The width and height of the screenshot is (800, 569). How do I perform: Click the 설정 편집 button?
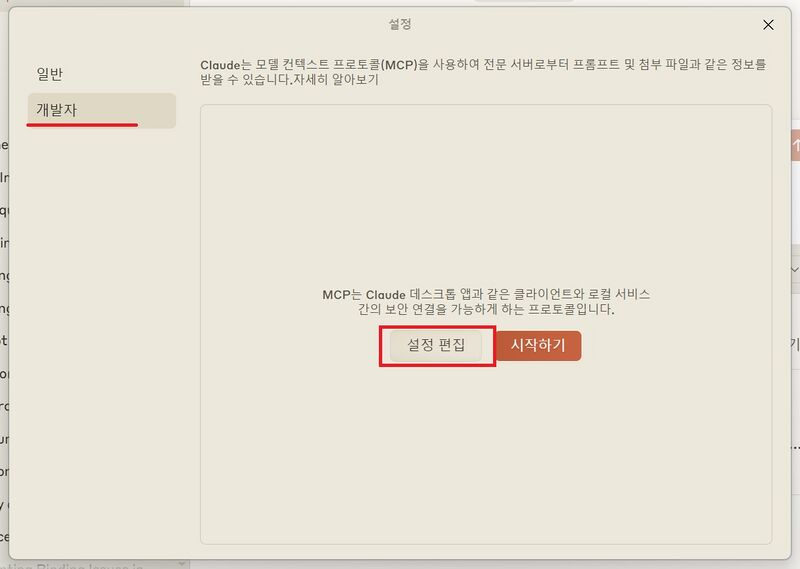(436, 345)
